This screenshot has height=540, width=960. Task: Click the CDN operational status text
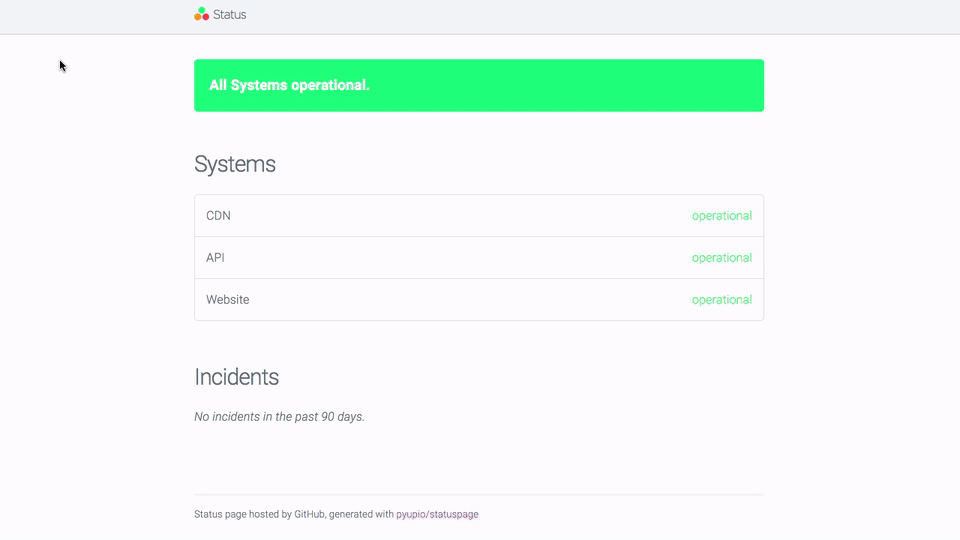click(722, 216)
